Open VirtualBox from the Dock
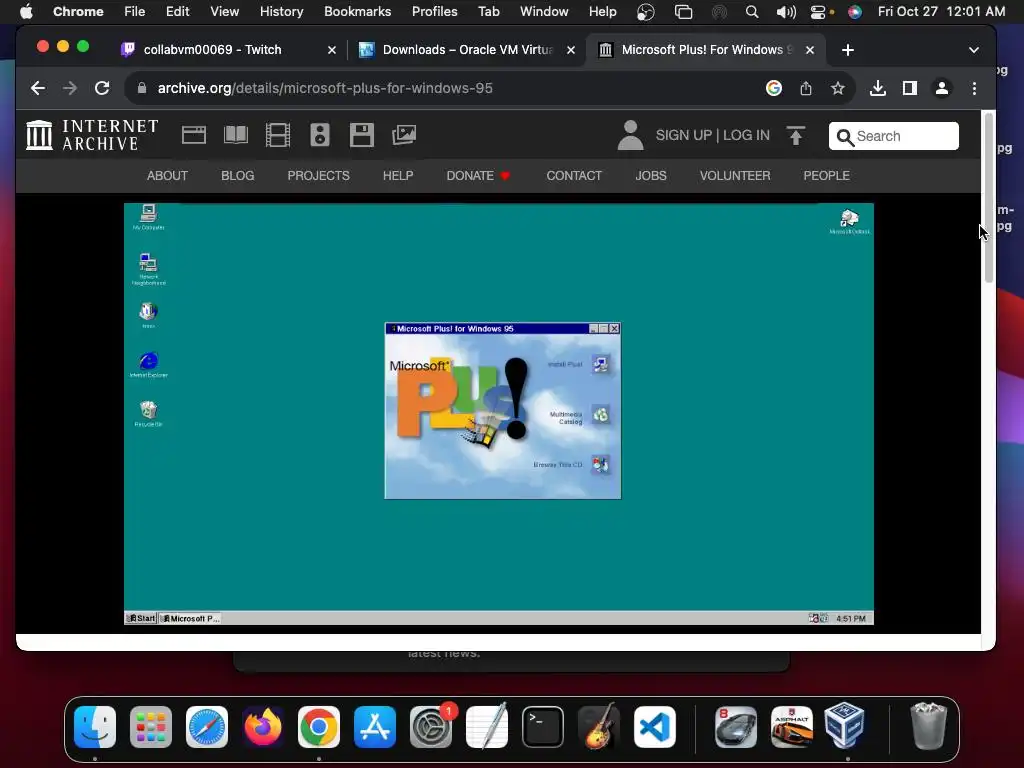 [845, 726]
